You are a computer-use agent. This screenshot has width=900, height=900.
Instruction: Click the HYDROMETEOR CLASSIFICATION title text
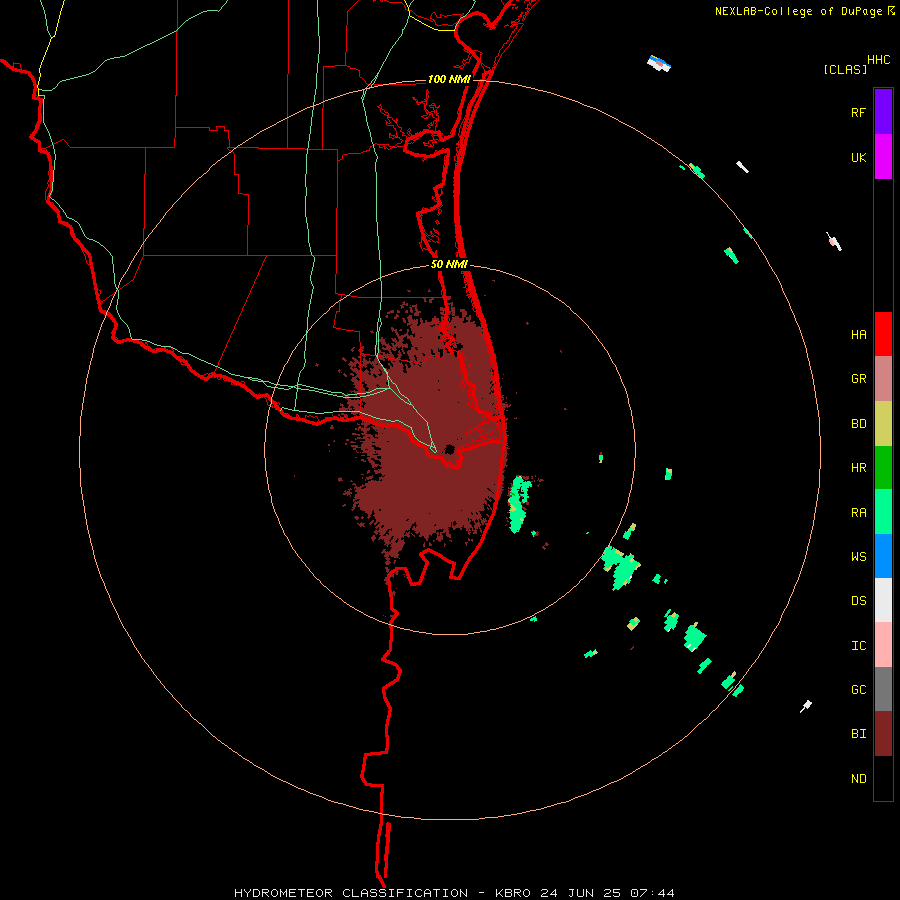[351, 893]
